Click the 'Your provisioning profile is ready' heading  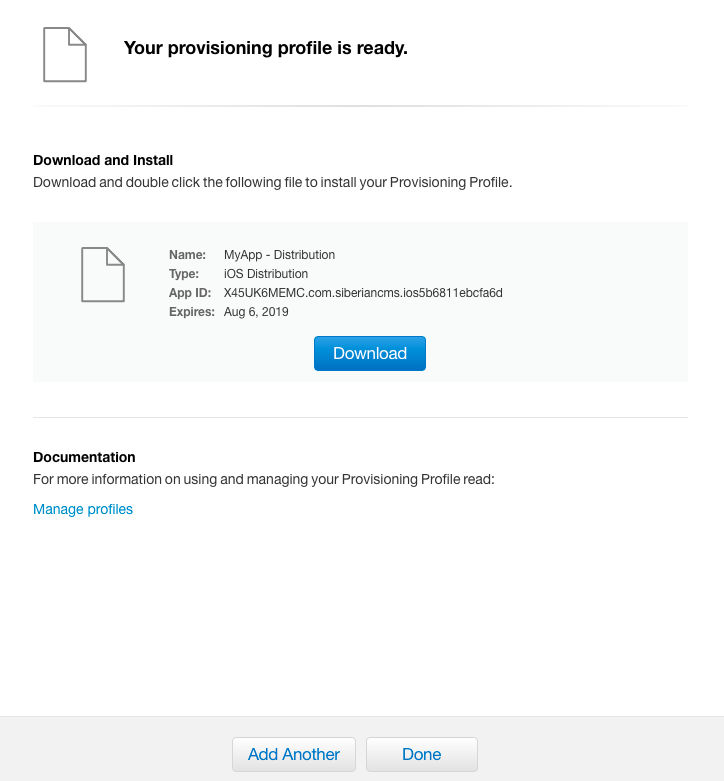point(265,47)
